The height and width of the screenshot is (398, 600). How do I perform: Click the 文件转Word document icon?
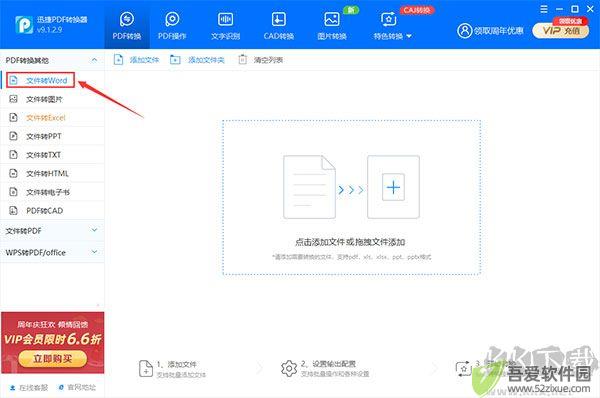click(13, 80)
